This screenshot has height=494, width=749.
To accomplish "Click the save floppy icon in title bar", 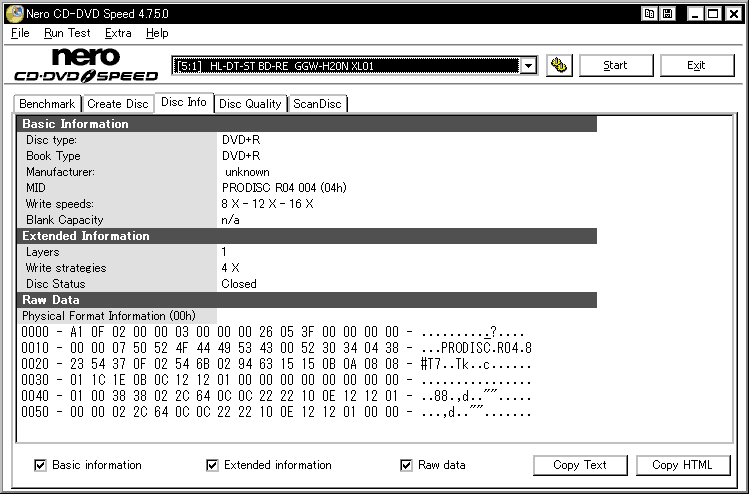I will point(667,14).
